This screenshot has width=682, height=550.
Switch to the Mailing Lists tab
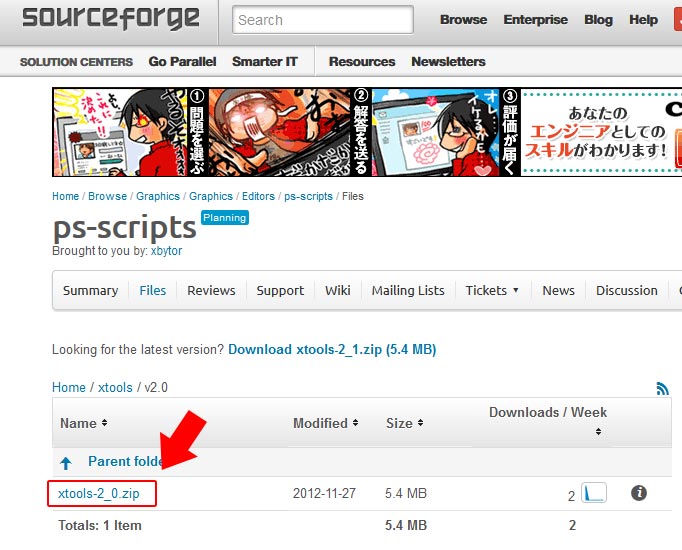pyautogui.click(x=408, y=290)
